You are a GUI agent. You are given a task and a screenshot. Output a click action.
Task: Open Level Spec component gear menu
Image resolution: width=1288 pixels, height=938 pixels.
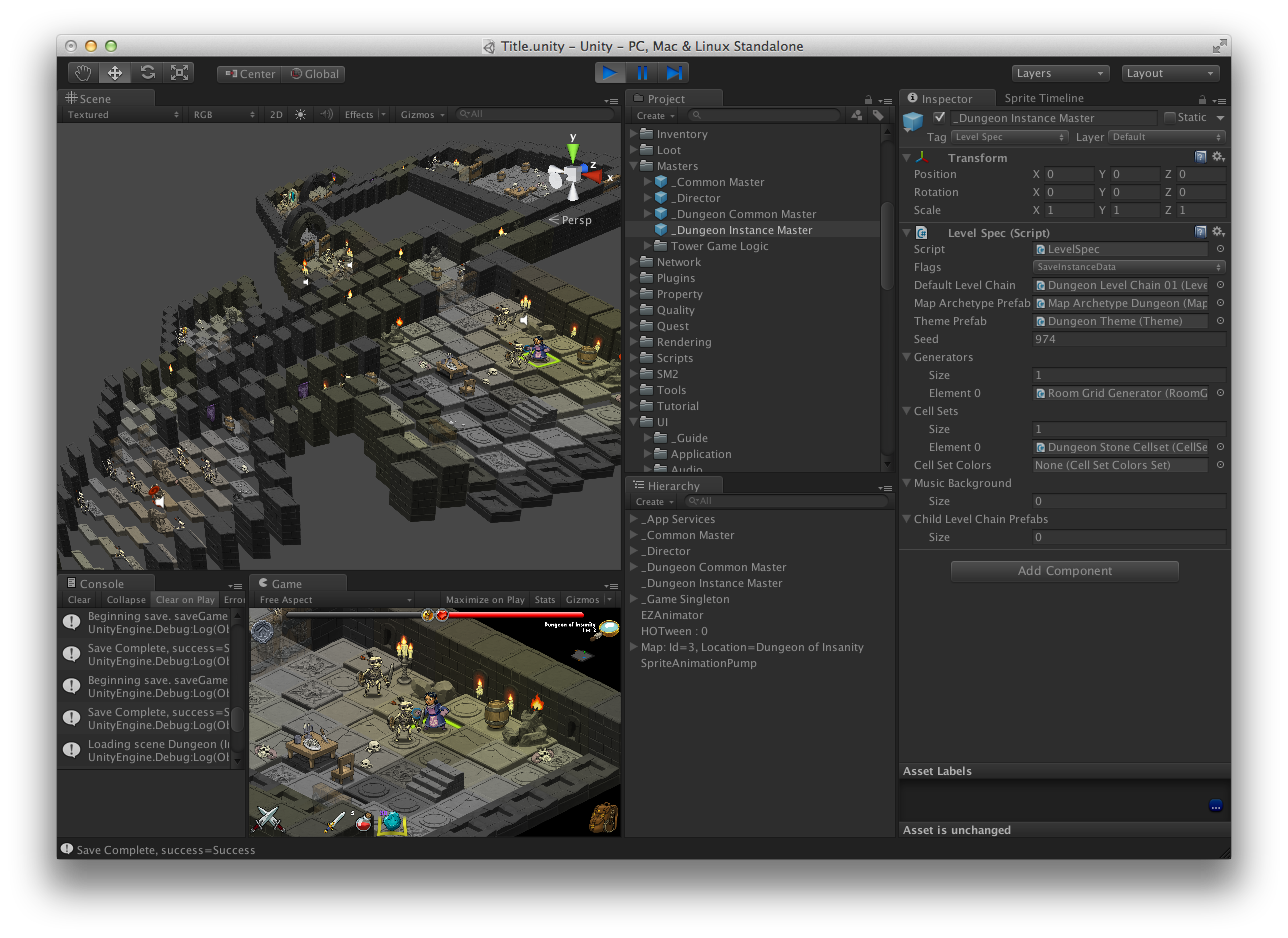[x=1218, y=232]
